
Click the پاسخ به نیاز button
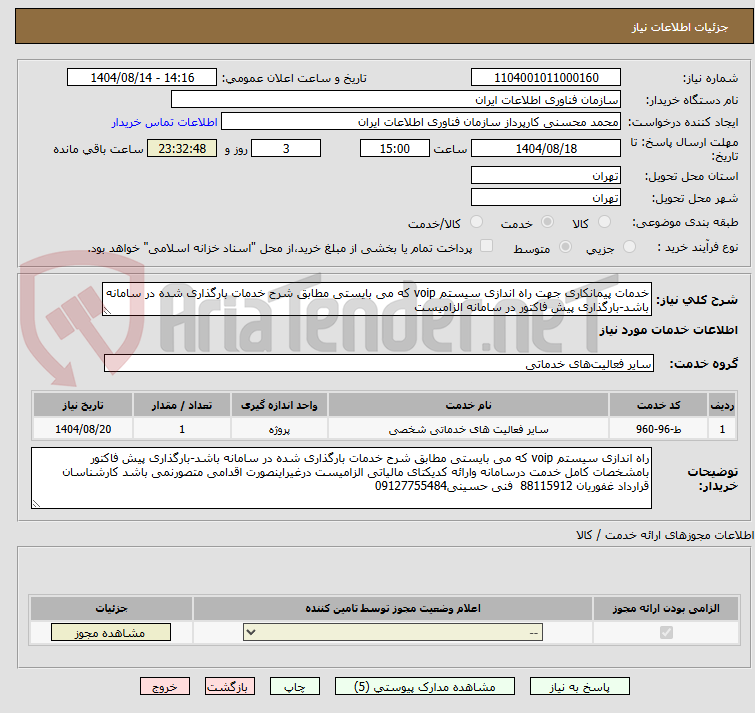(580, 687)
